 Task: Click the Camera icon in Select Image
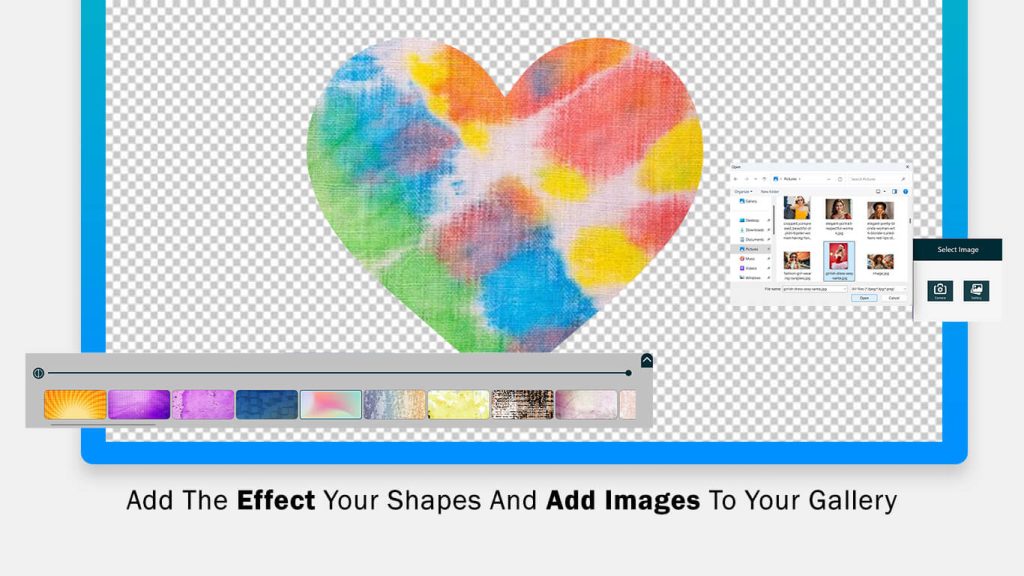point(940,290)
